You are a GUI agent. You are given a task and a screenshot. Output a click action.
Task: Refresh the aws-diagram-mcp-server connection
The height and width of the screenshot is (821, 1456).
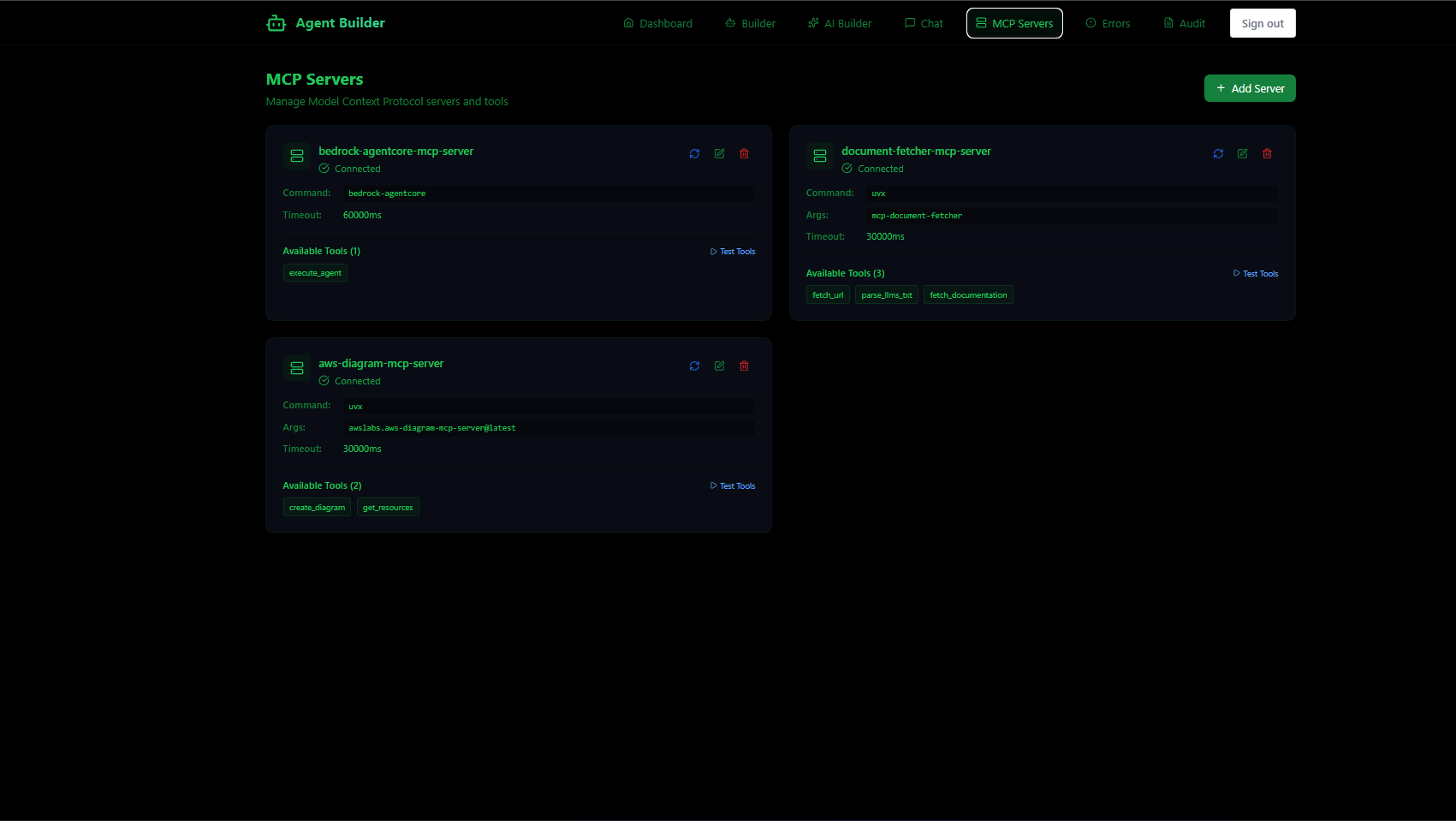[x=694, y=366]
